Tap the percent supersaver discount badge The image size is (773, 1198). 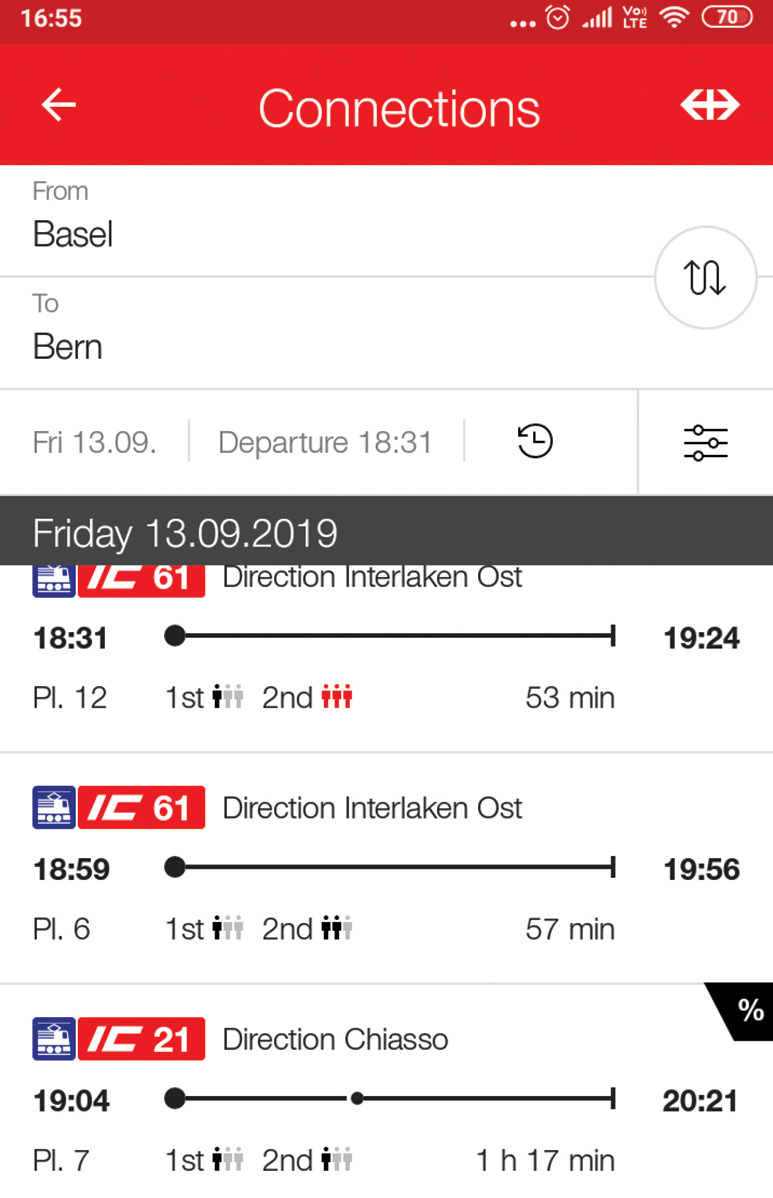click(742, 1010)
